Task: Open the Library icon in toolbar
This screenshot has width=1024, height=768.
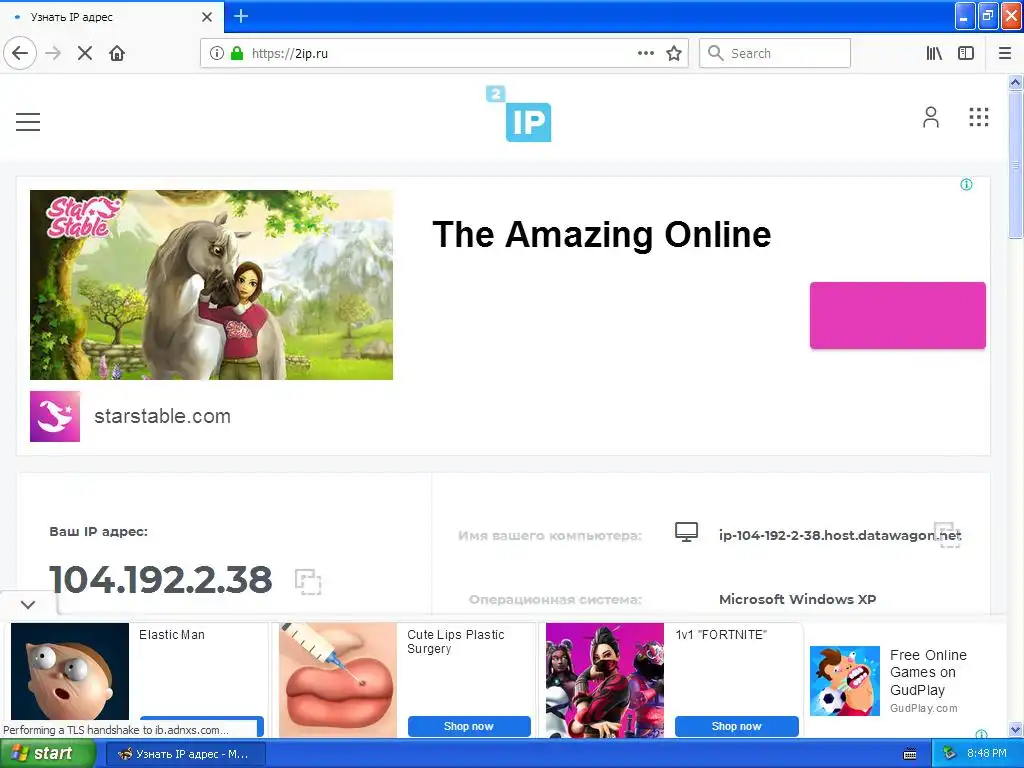Action: tap(934, 53)
